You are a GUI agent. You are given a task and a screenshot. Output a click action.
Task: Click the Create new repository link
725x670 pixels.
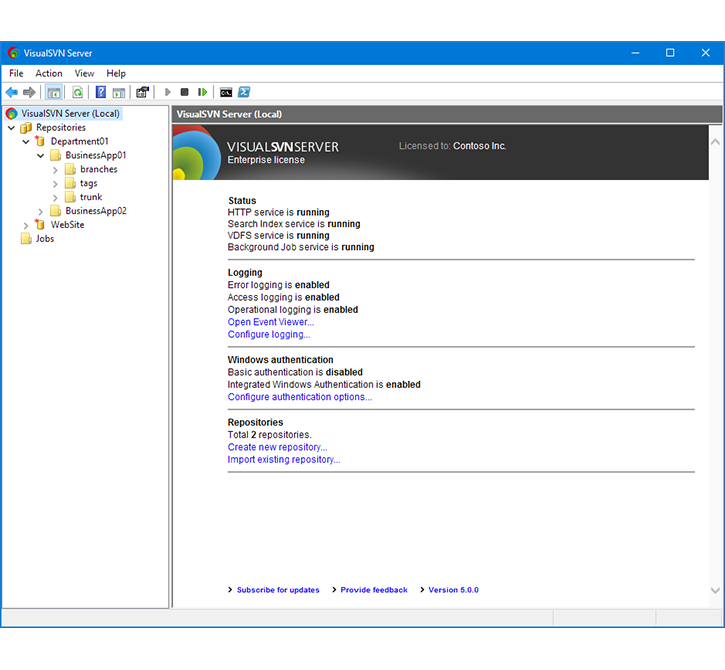click(x=277, y=447)
